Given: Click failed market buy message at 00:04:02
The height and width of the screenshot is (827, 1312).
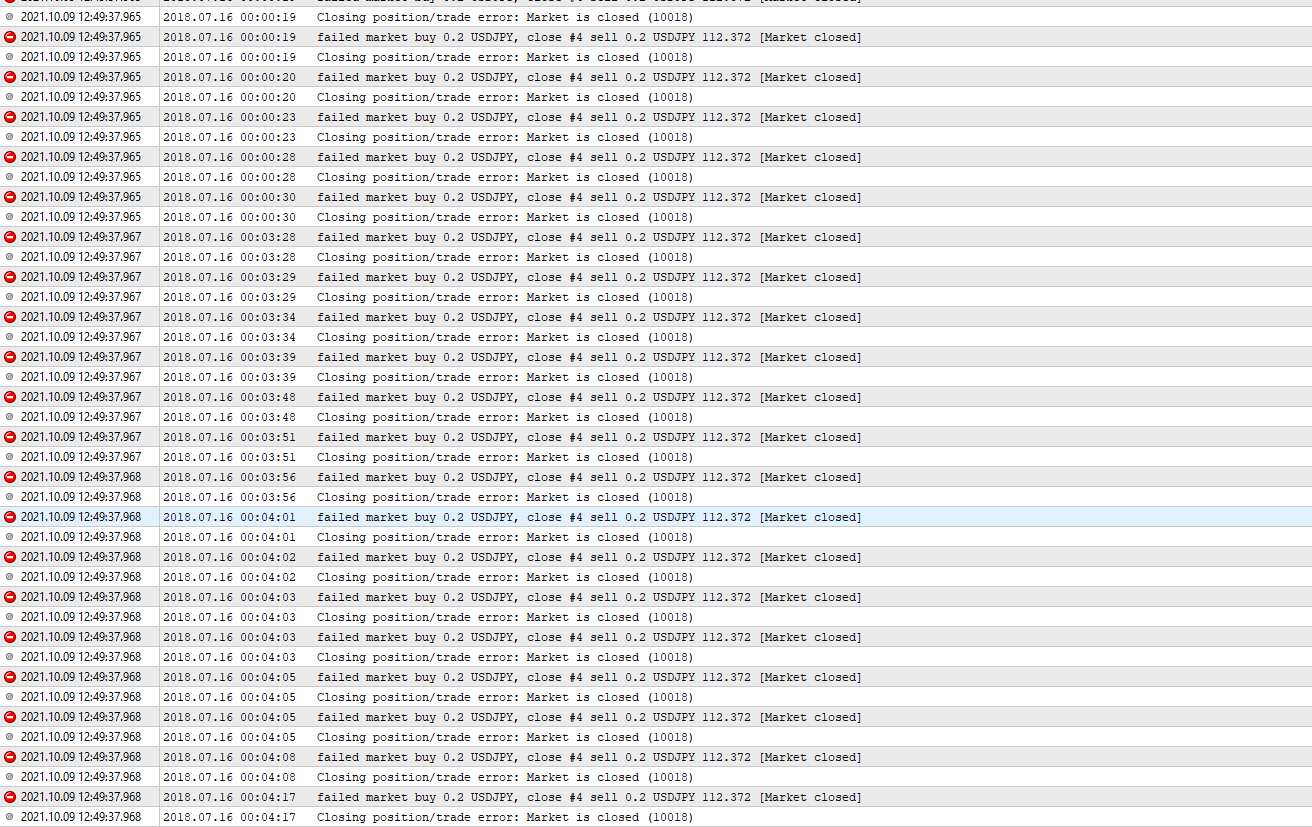Looking at the screenshot, I should click(x=589, y=557).
